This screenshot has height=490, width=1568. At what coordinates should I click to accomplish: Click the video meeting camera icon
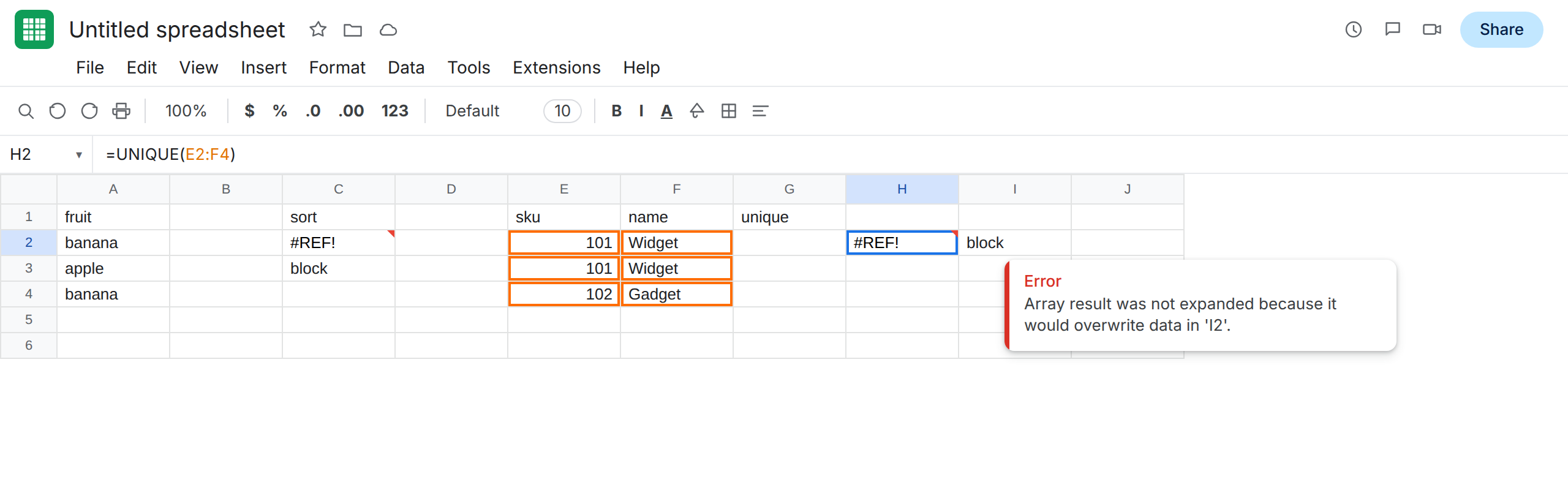[1432, 29]
